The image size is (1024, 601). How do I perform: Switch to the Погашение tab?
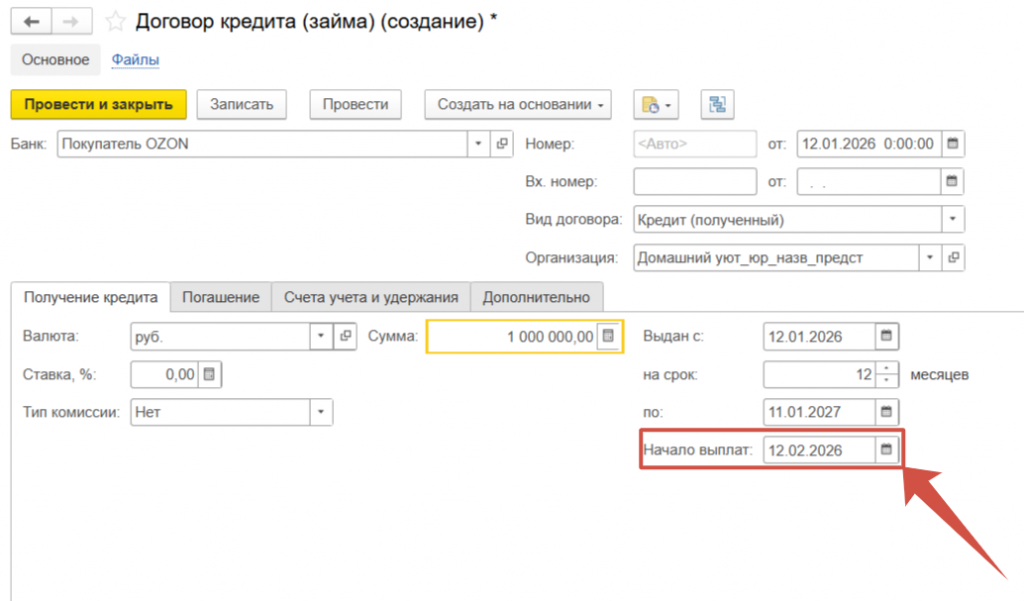click(x=220, y=297)
